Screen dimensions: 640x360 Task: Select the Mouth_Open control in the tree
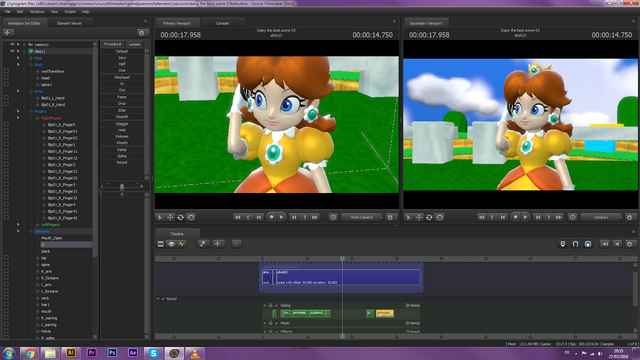tap(51, 238)
